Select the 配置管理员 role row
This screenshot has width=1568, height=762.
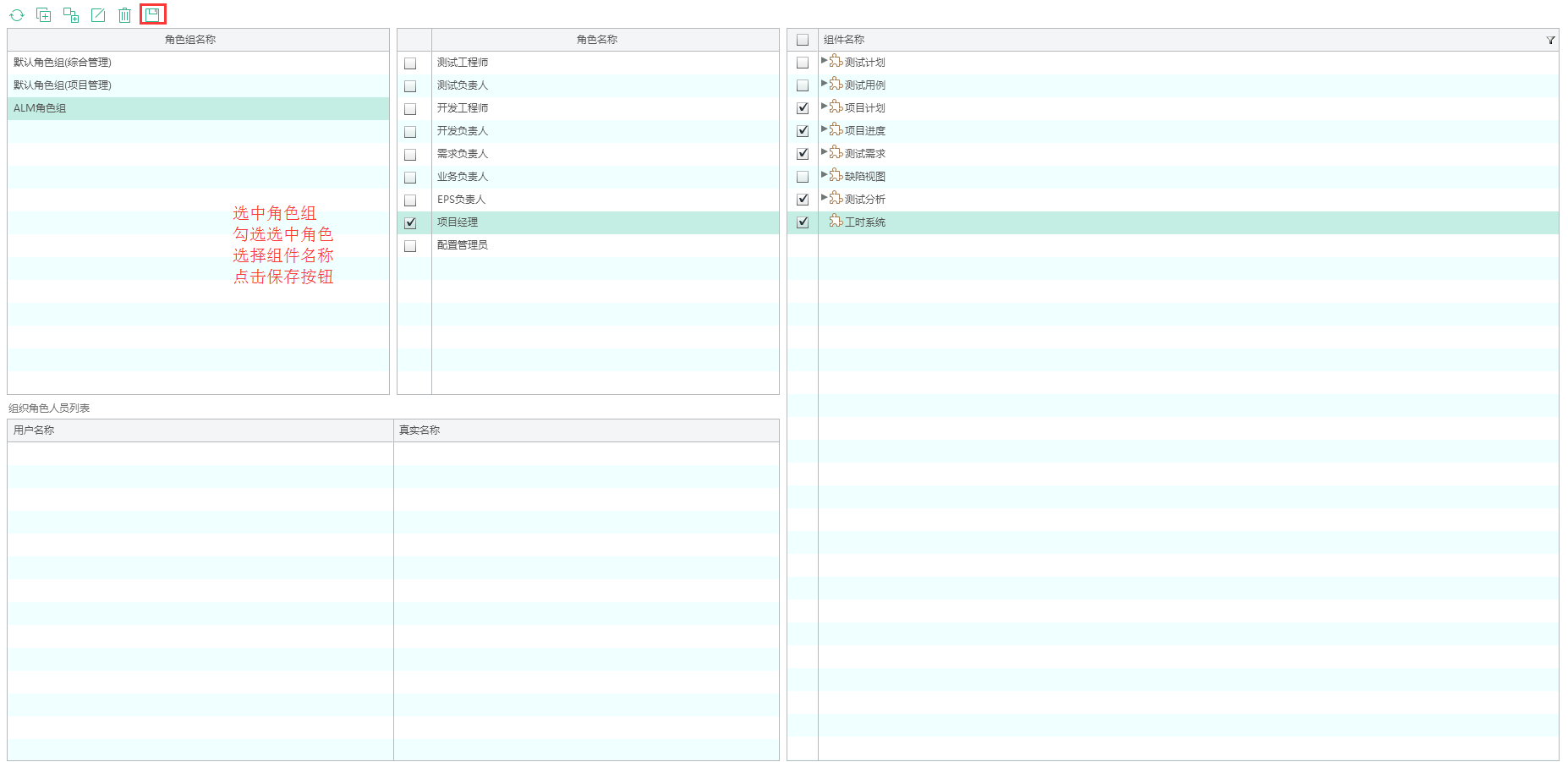[x=463, y=245]
